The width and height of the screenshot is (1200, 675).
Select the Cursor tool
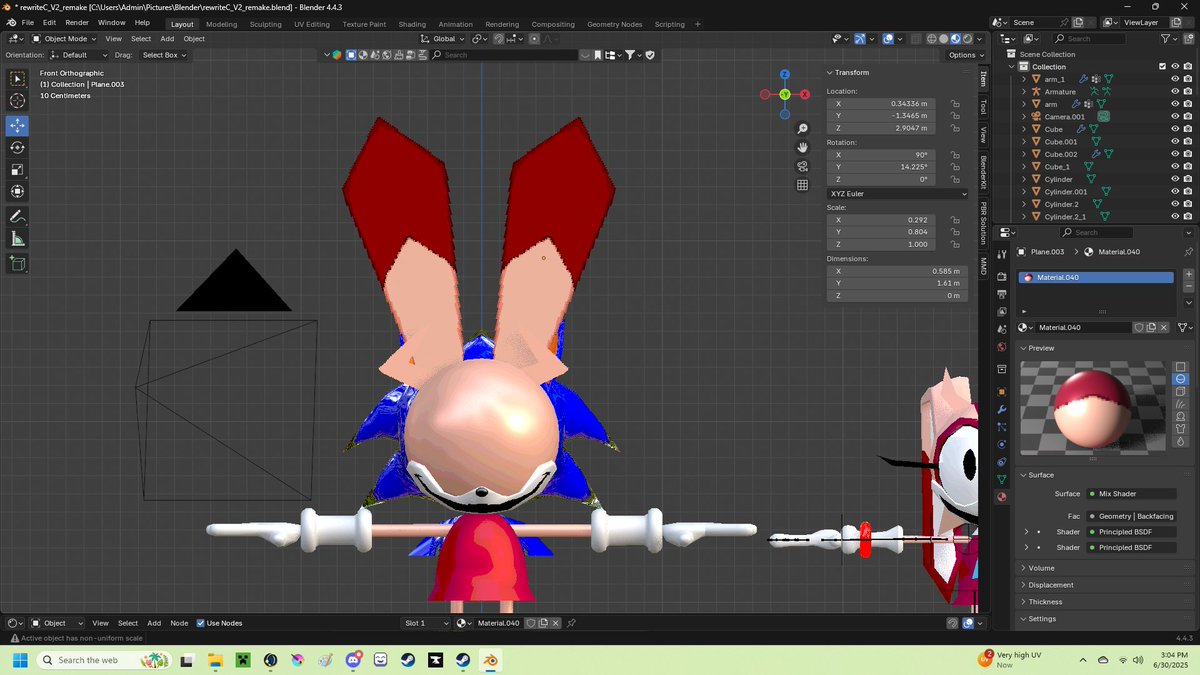click(18, 101)
